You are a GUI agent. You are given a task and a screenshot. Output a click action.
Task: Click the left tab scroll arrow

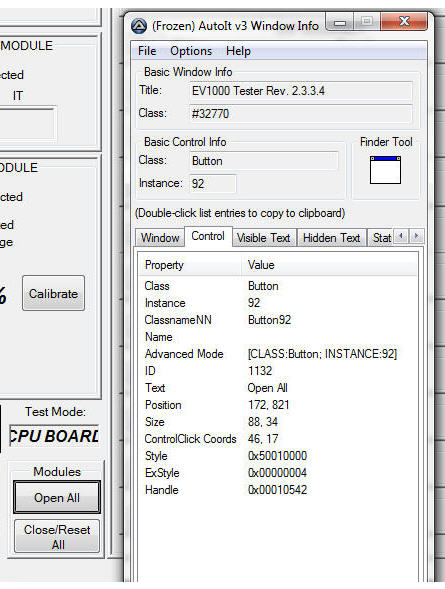[401, 236]
